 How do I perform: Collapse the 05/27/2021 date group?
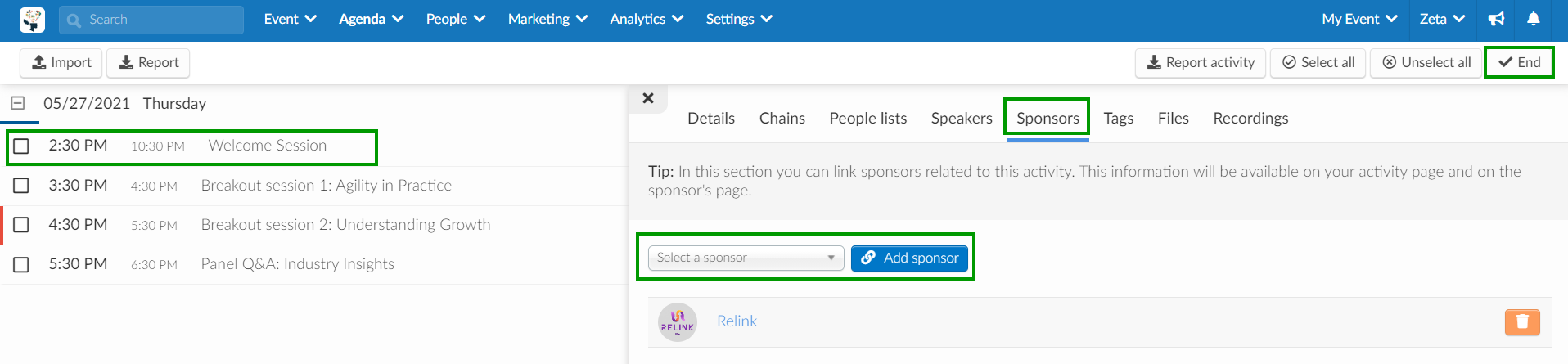[18, 103]
